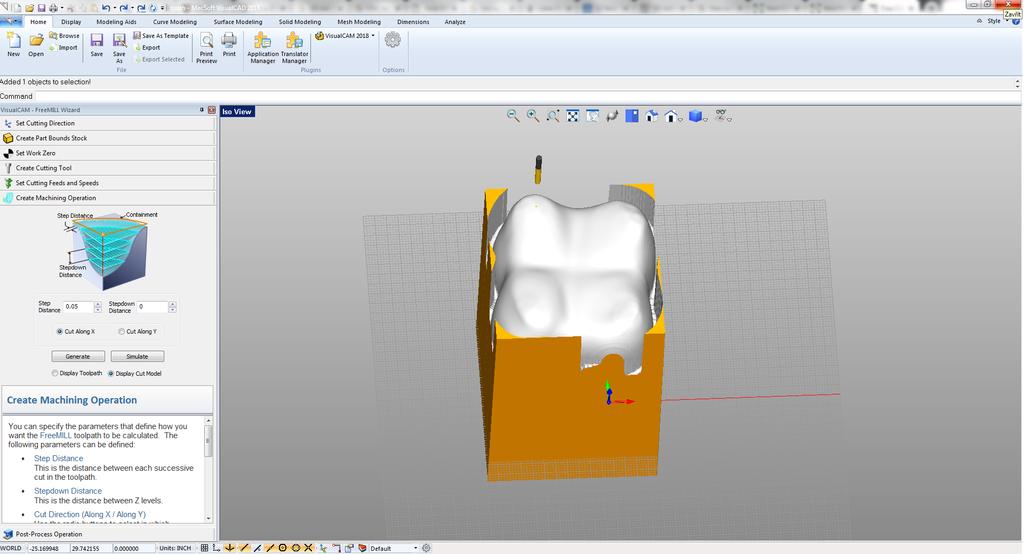
Task: Open Options gear in the ribbon
Action: click(x=392, y=40)
